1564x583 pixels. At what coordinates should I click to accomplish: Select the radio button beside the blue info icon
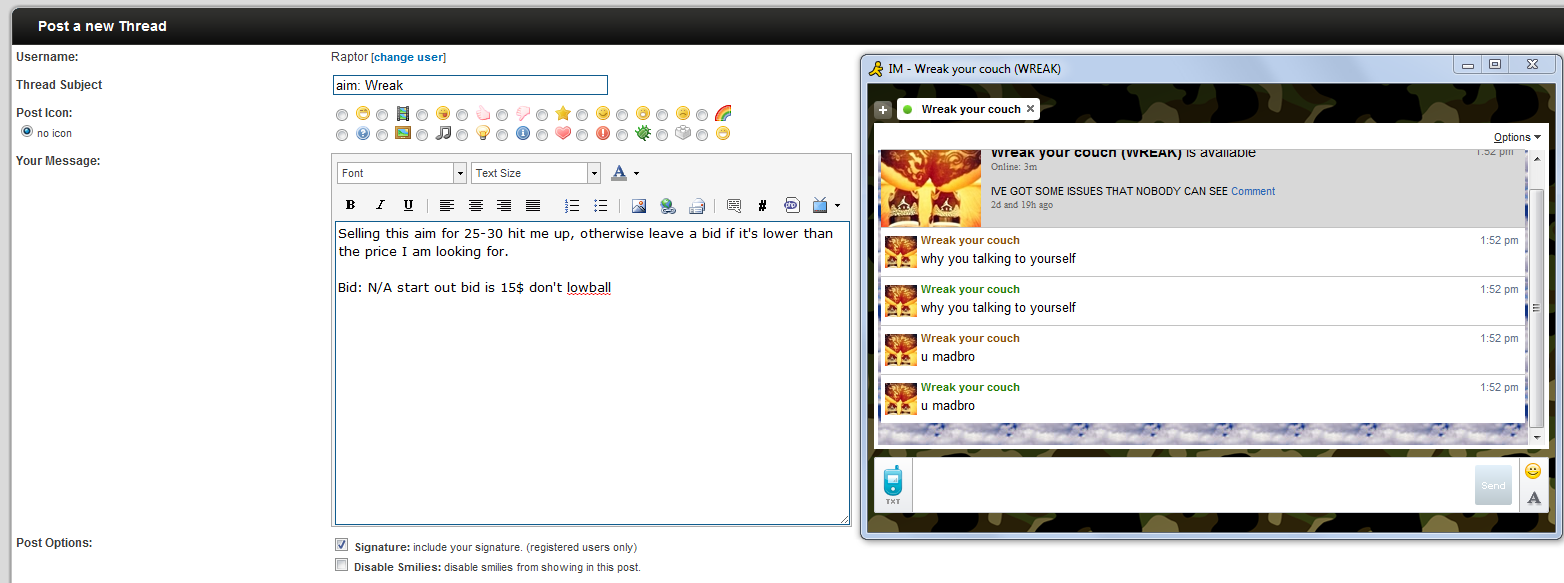[502, 134]
